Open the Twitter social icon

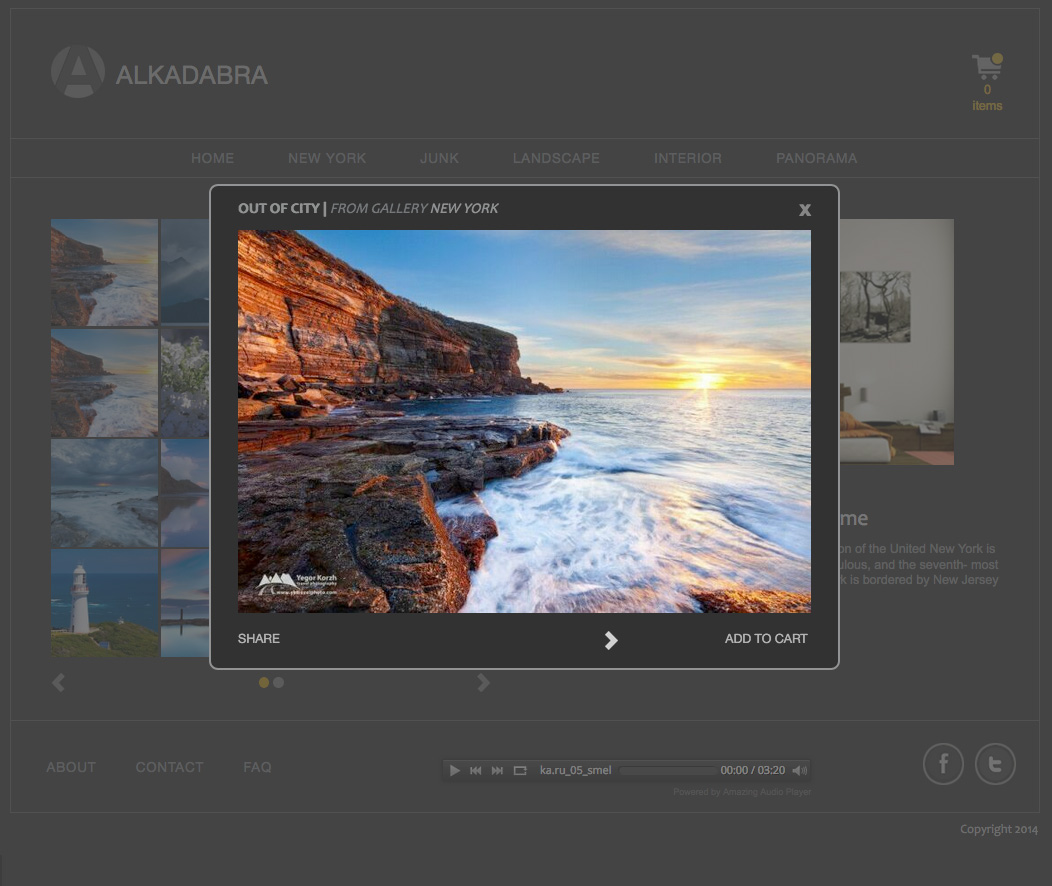[995, 764]
